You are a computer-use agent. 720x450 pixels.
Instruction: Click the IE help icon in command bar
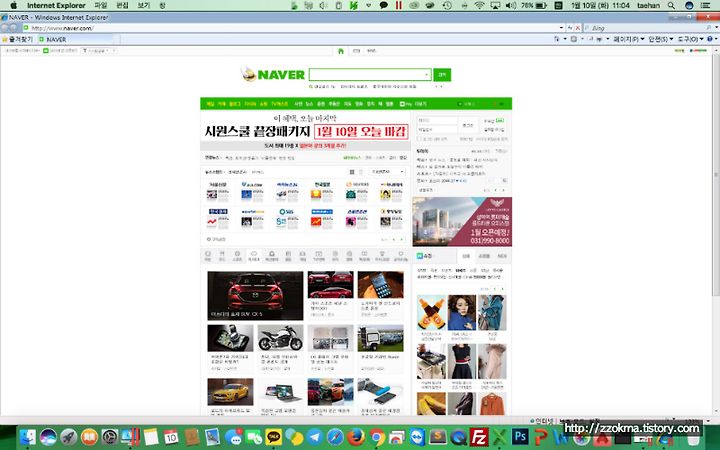[710, 39]
